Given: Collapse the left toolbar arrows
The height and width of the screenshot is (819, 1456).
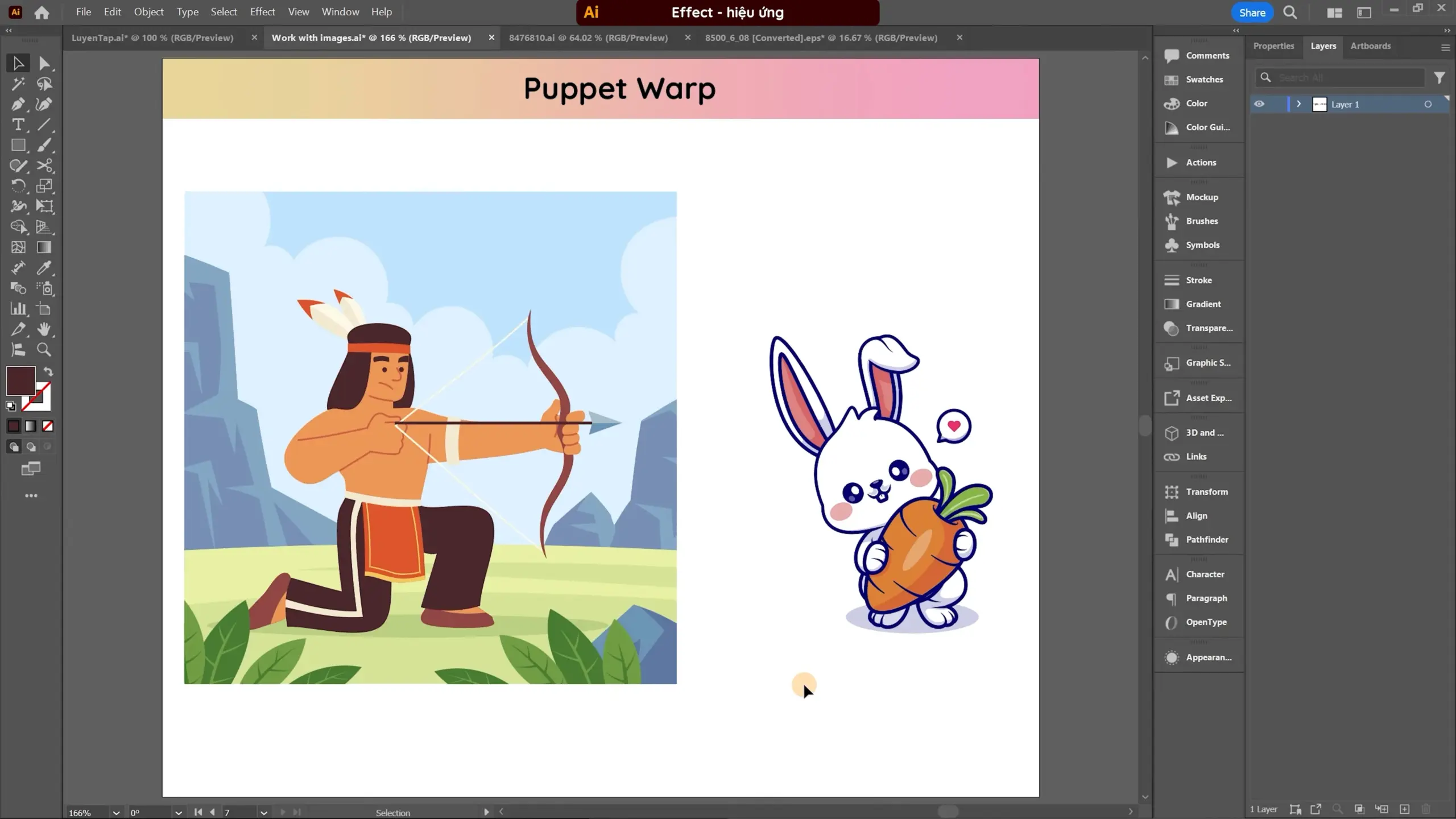Looking at the screenshot, I should point(9,30).
